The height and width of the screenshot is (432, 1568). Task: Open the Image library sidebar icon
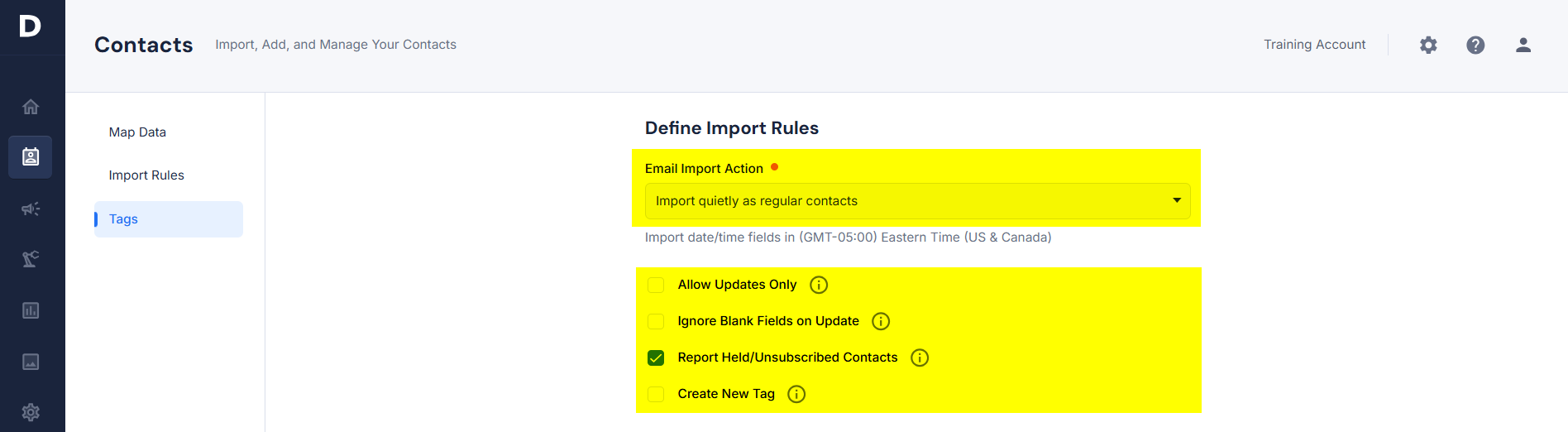(x=31, y=362)
